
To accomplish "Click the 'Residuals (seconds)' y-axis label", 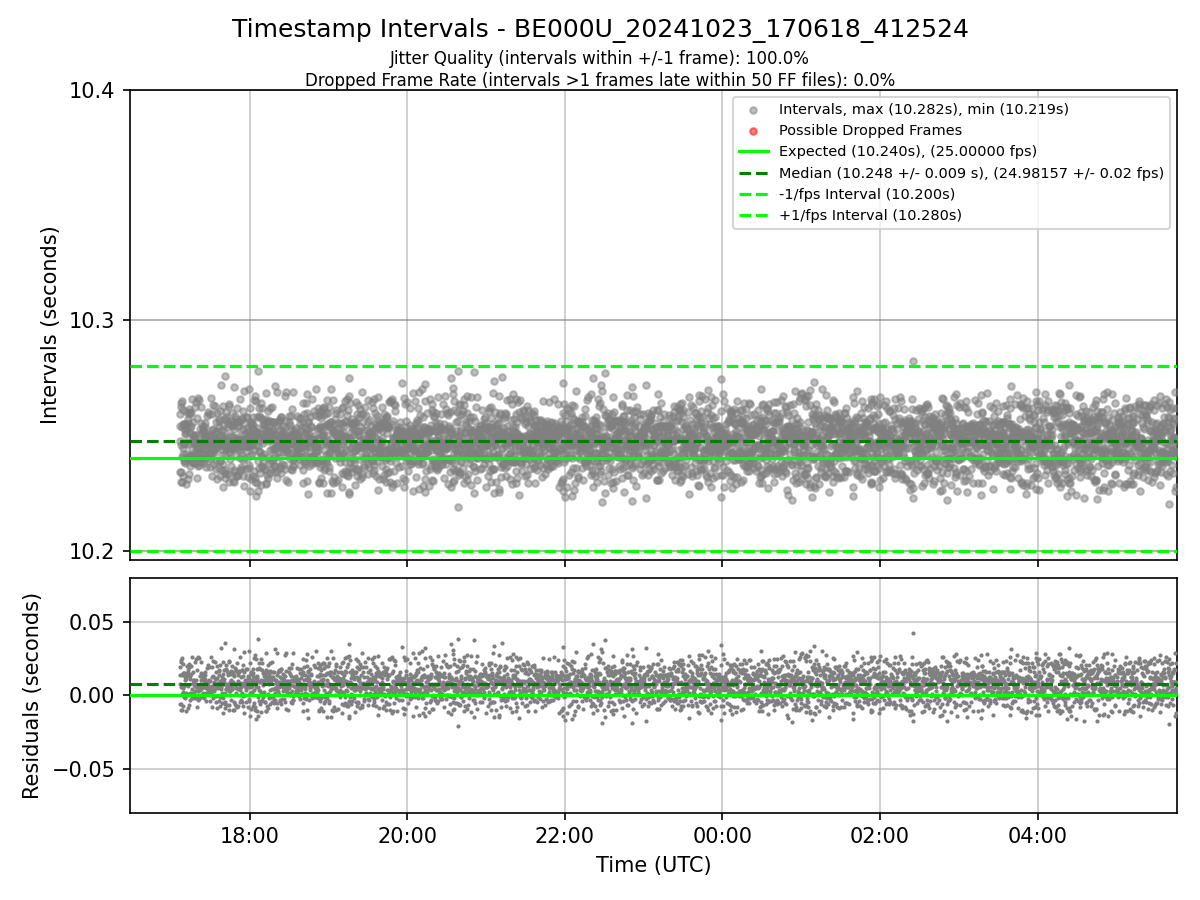I will click(x=32, y=696).
